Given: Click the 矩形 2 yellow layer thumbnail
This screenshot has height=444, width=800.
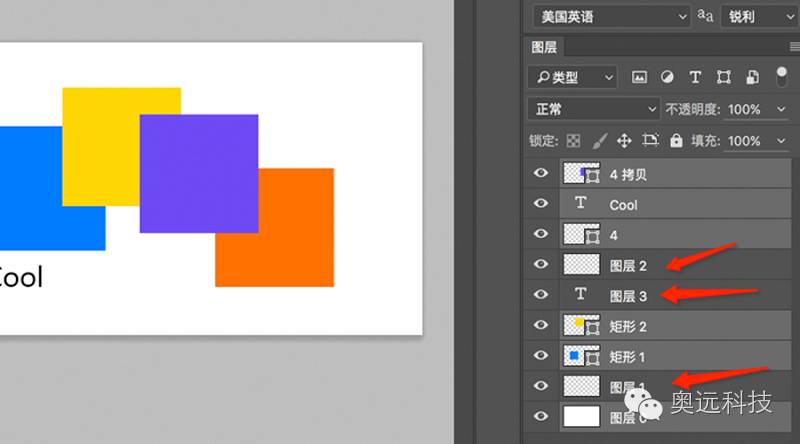Looking at the screenshot, I should (x=581, y=325).
